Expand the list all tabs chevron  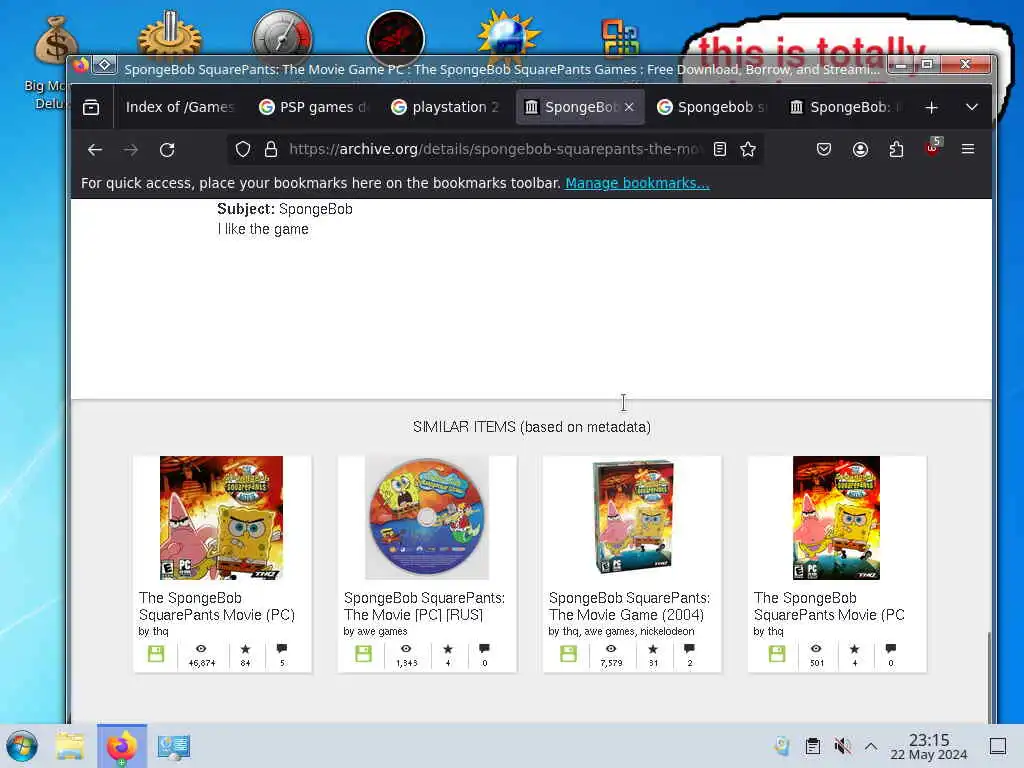pos(971,107)
